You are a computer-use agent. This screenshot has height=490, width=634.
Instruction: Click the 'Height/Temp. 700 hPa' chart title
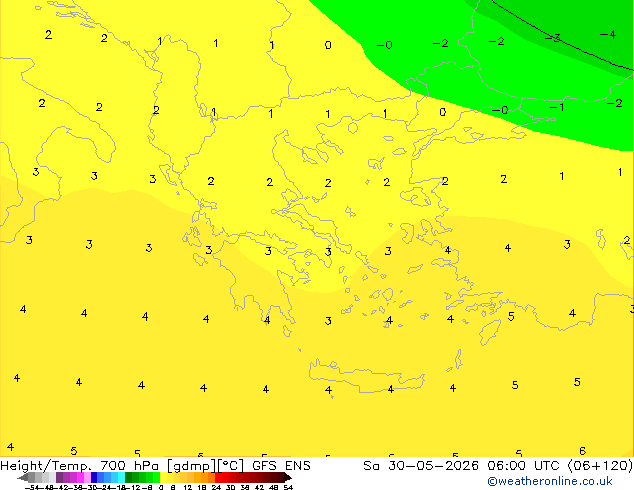79,465
